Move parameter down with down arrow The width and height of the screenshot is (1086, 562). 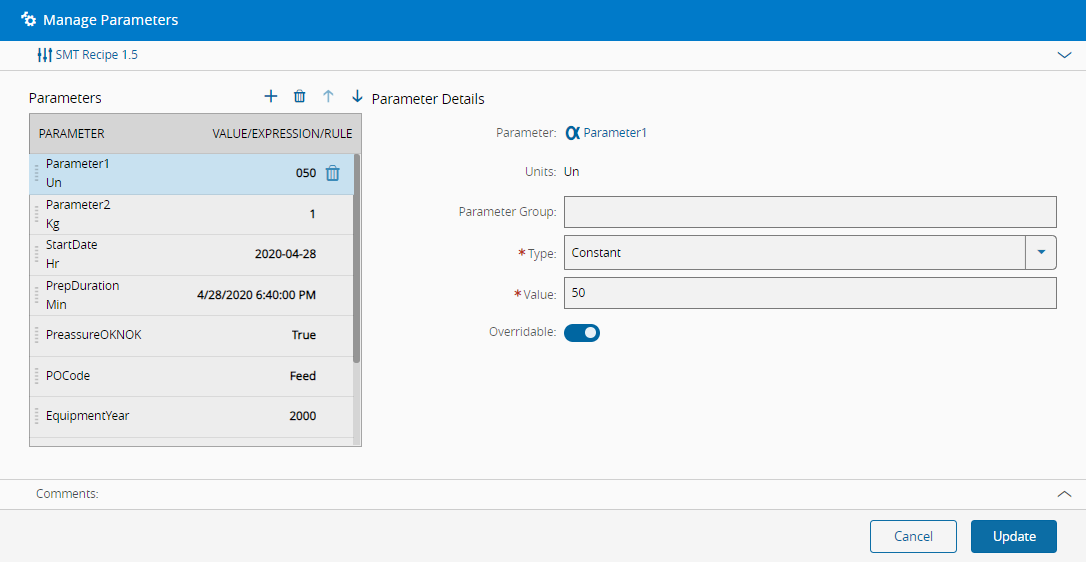(357, 96)
